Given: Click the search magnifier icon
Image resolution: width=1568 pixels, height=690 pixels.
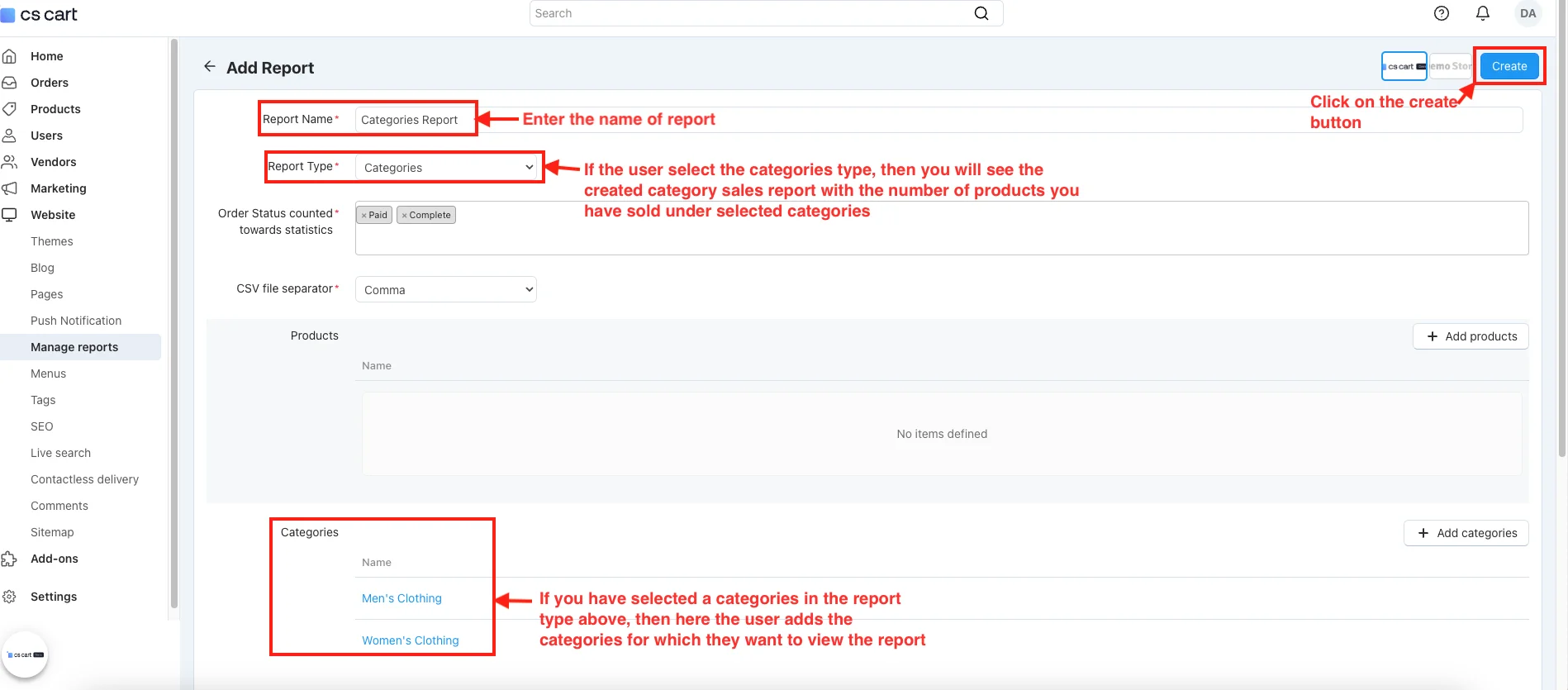Looking at the screenshot, I should (x=981, y=13).
